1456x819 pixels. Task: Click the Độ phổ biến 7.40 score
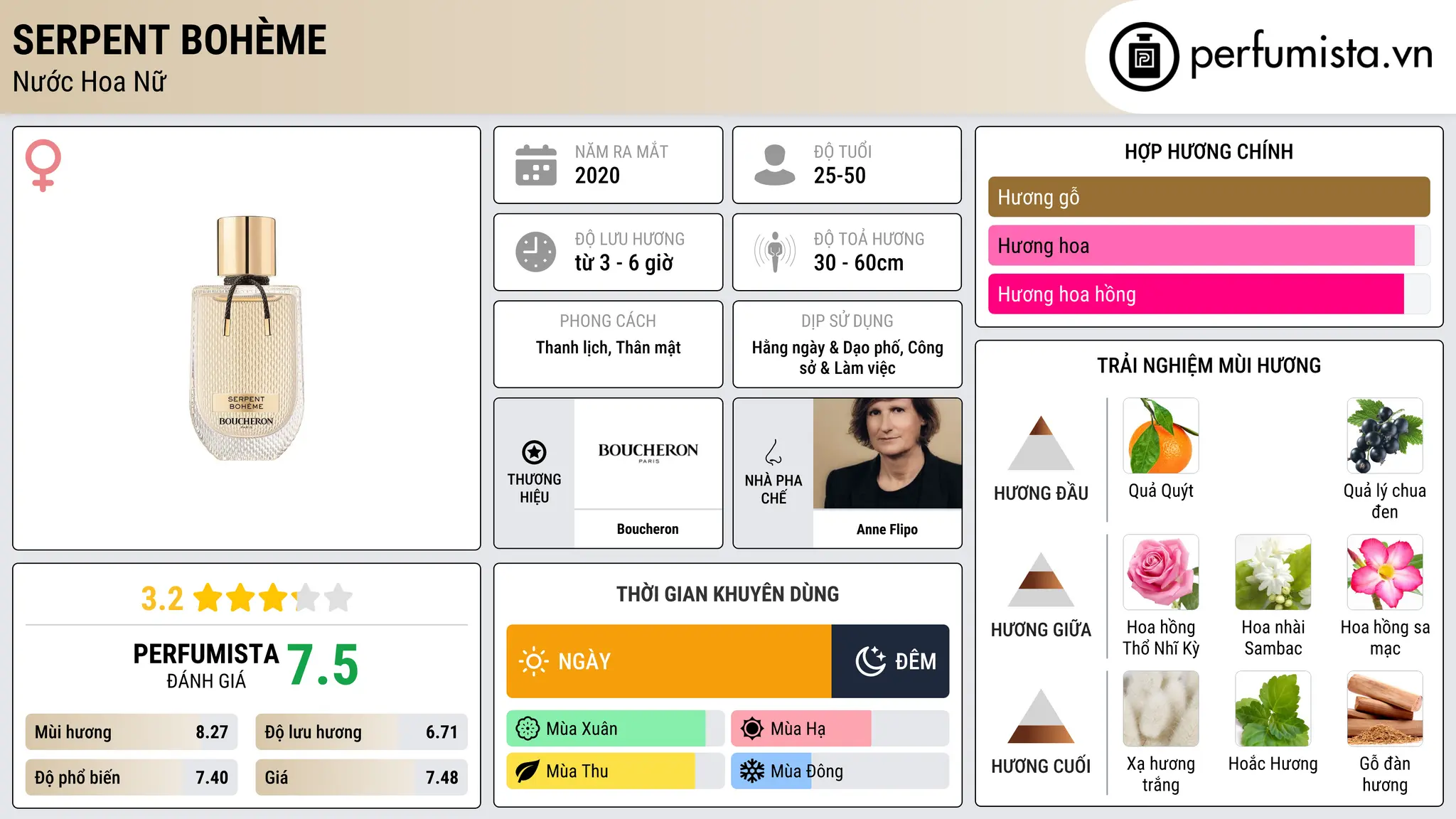(132, 778)
